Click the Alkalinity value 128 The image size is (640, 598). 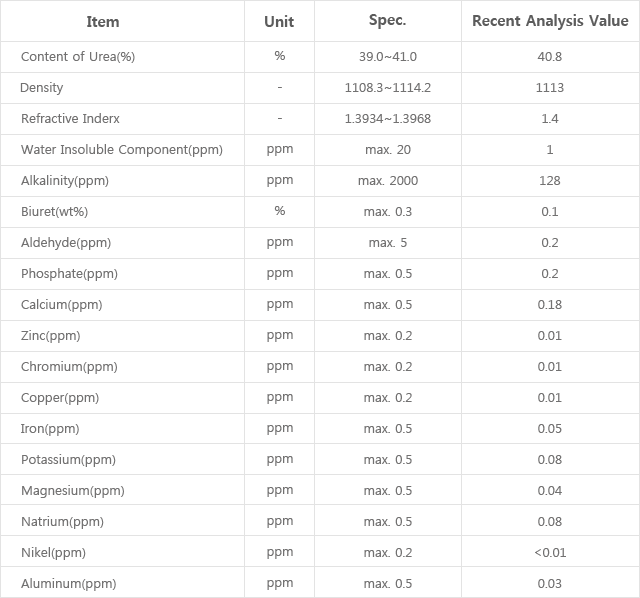(x=550, y=180)
